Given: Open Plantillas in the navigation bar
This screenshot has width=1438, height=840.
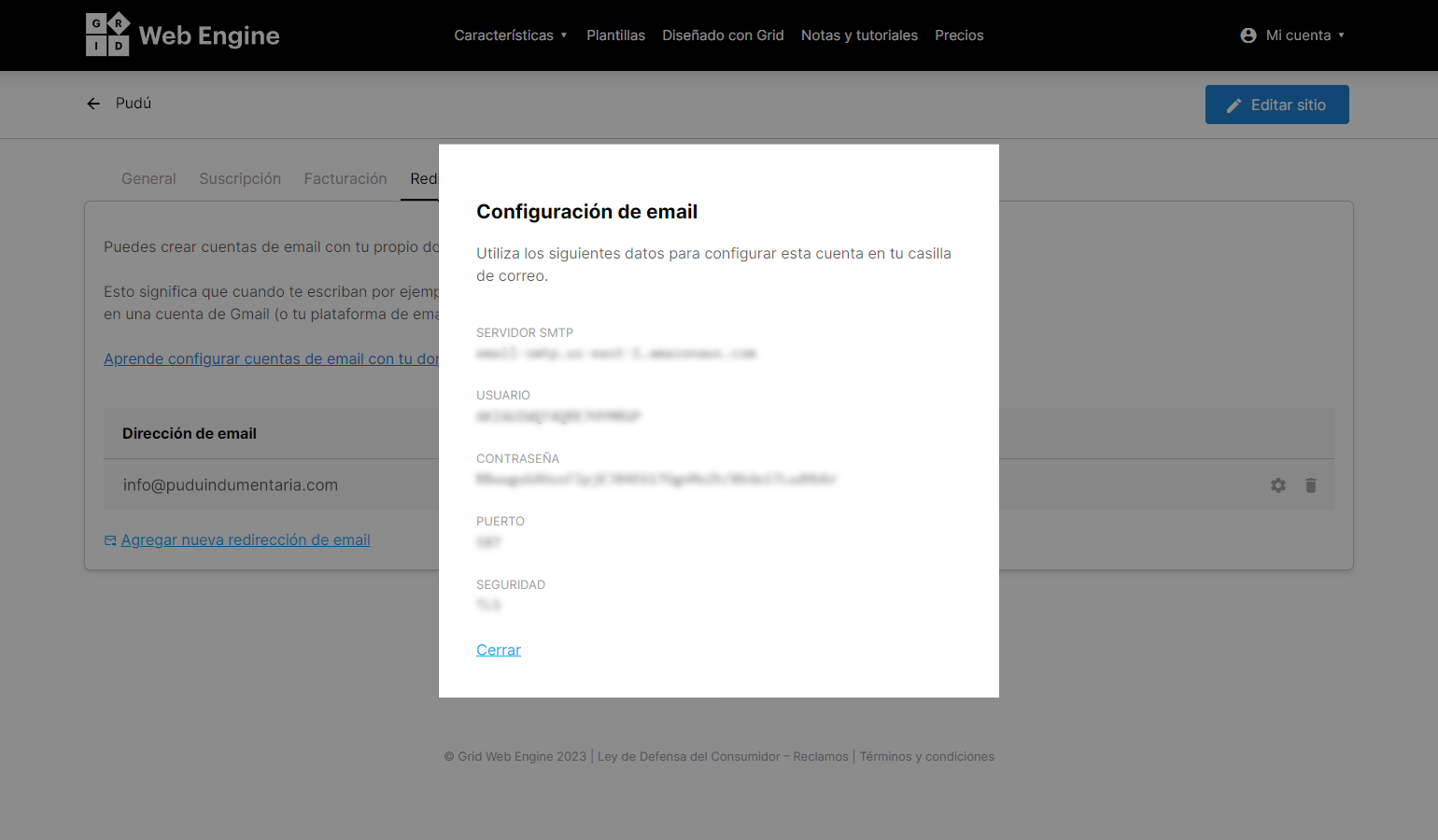Looking at the screenshot, I should point(615,35).
